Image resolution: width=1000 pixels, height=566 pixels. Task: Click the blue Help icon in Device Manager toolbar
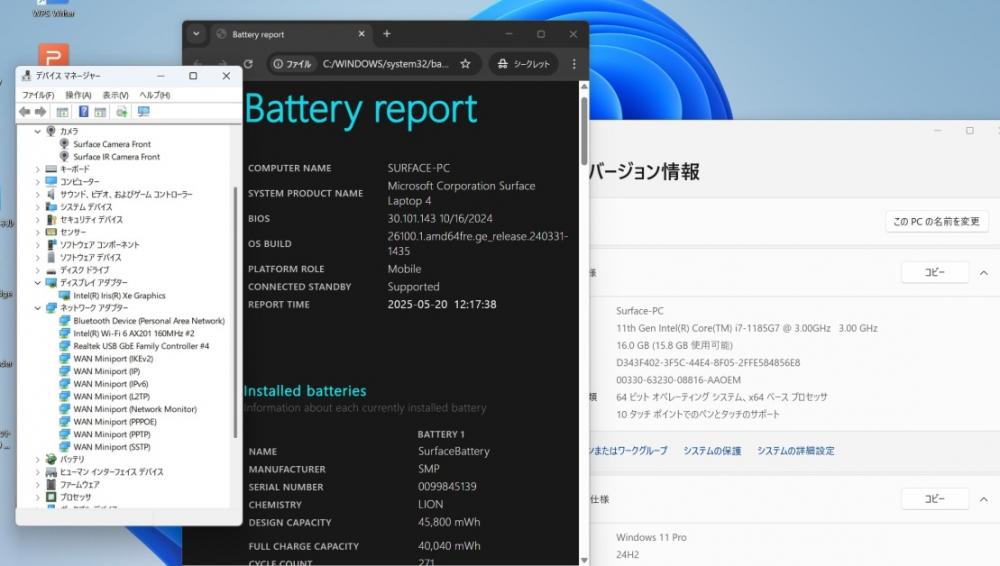pyautogui.click(x=83, y=112)
